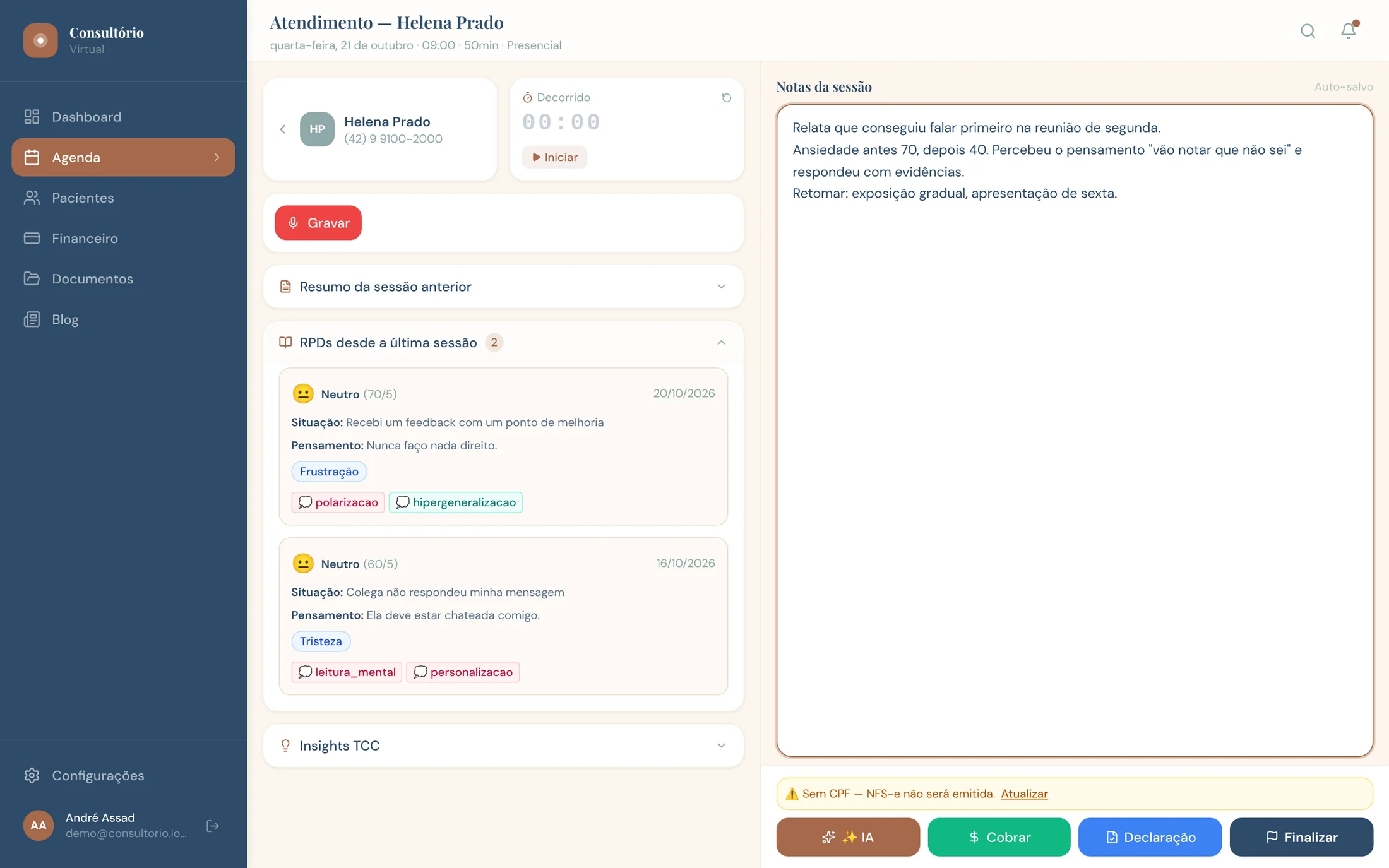The width and height of the screenshot is (1389, 868).
Task: Collapse RPDs desde a última sessão
Action: pos(721,342)
